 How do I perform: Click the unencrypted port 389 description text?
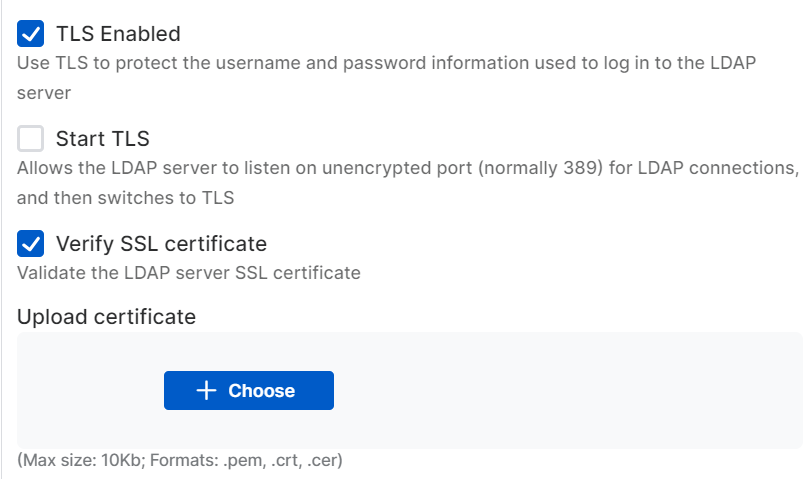pyautogui.click(x=408, y=167)
